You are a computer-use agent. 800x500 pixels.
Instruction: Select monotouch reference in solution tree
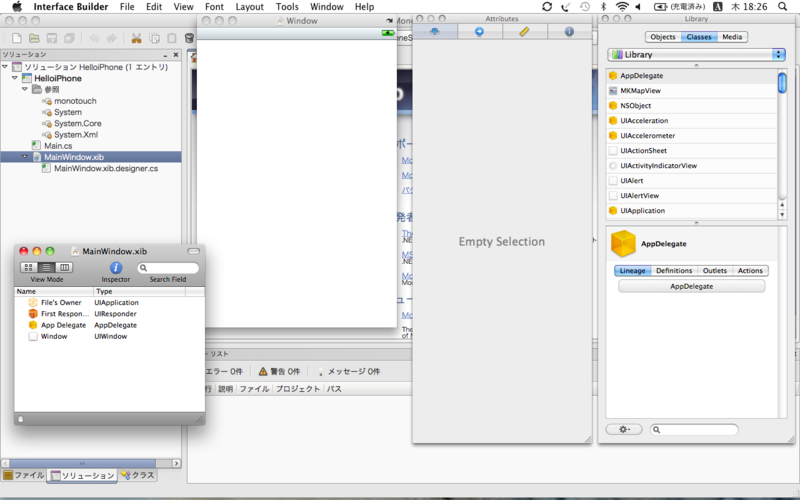click(x=75, y=101)
